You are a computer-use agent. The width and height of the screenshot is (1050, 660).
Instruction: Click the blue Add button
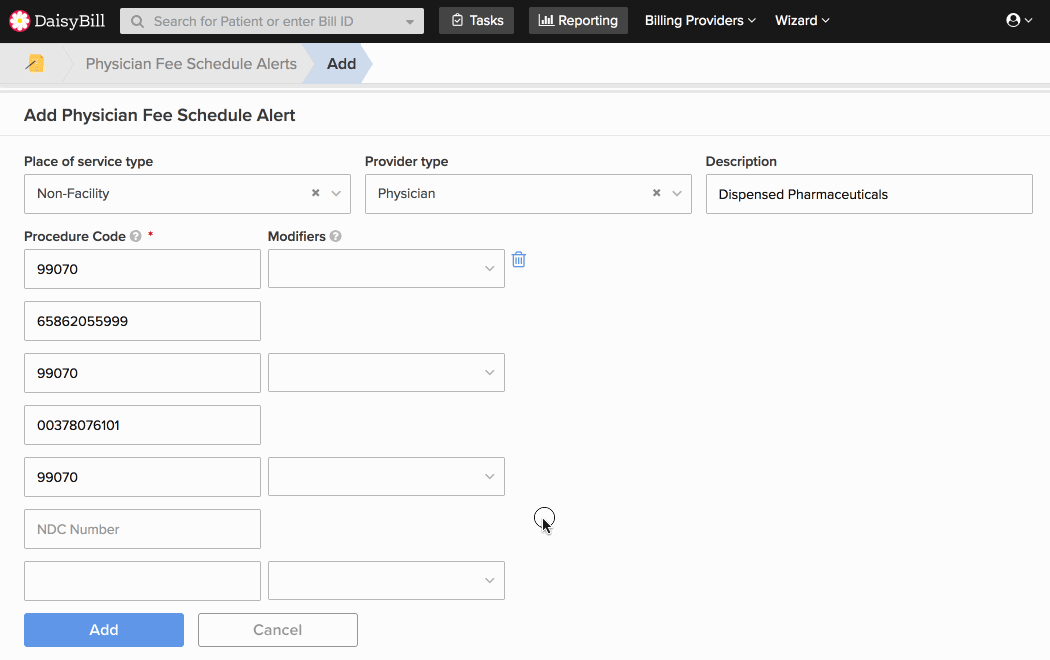tap(104, 630)
